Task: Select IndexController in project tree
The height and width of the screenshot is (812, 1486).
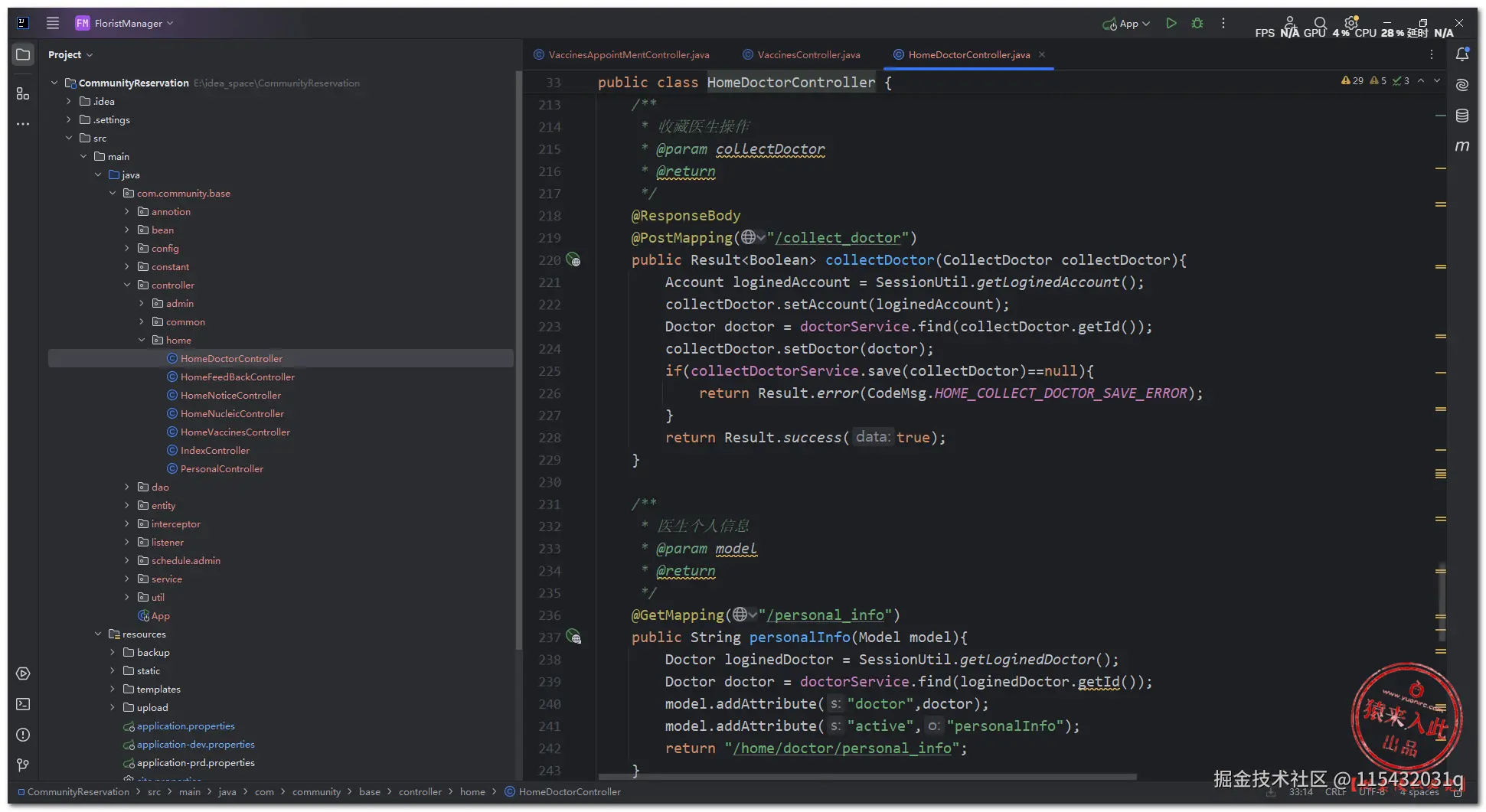Action: pos(214,450)
